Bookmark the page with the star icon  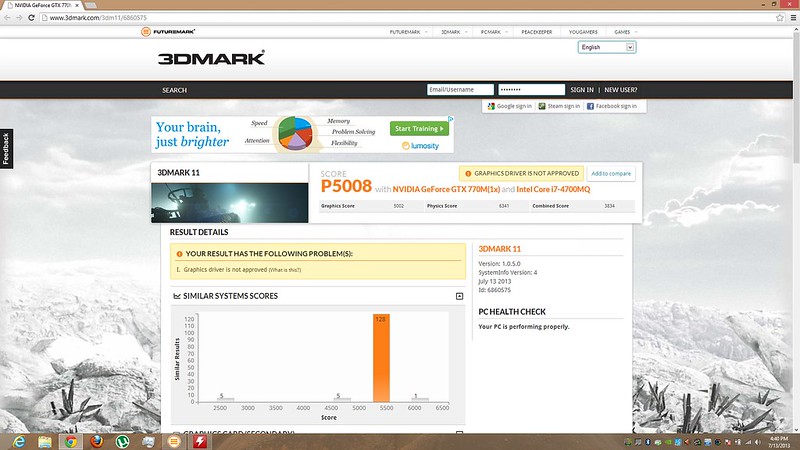click(x=780, y=17)
